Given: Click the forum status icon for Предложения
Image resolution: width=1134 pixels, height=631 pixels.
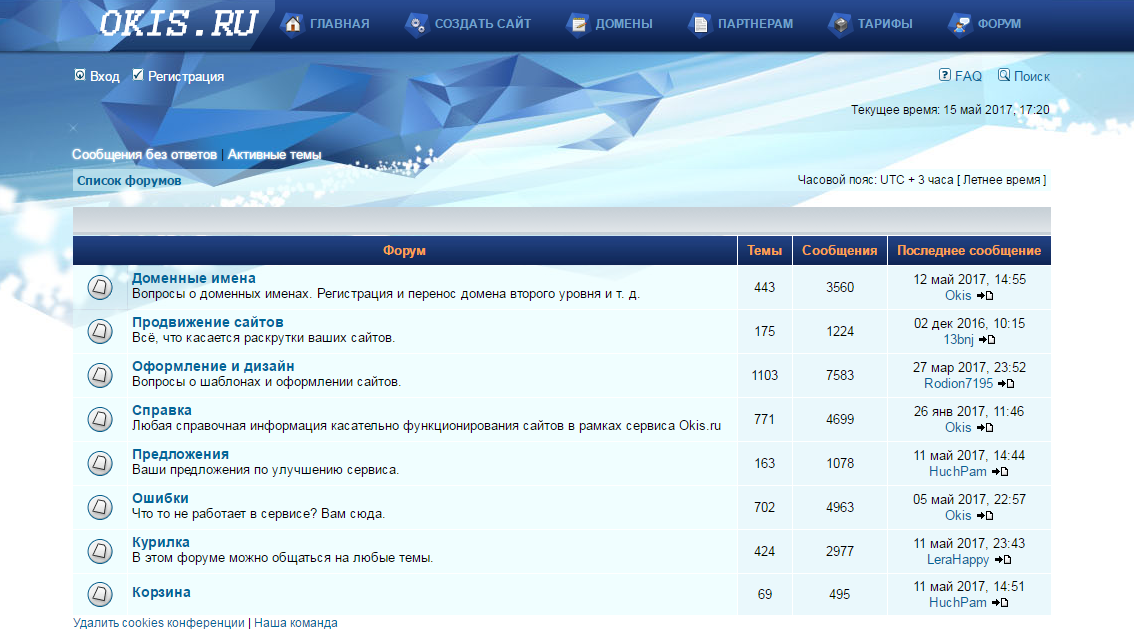Looking at the screenshot, I should [x=100, y=463].
